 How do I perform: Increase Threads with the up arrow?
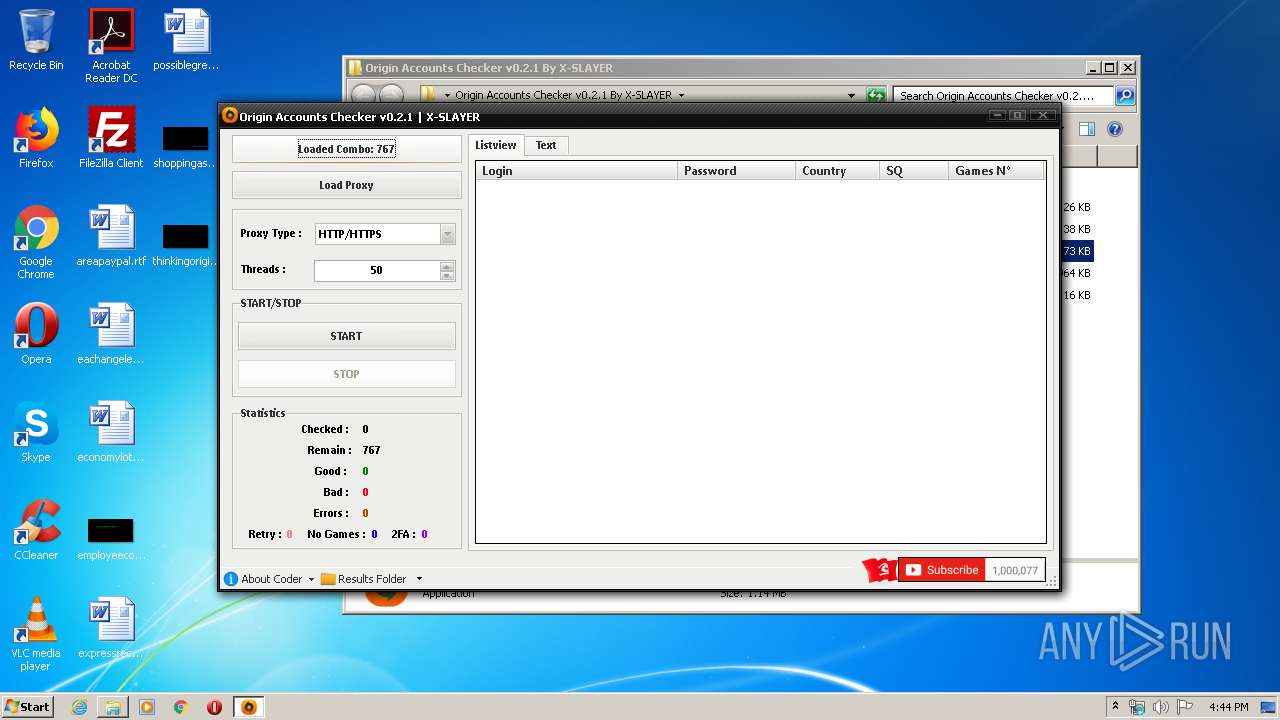tap(447, 265)
